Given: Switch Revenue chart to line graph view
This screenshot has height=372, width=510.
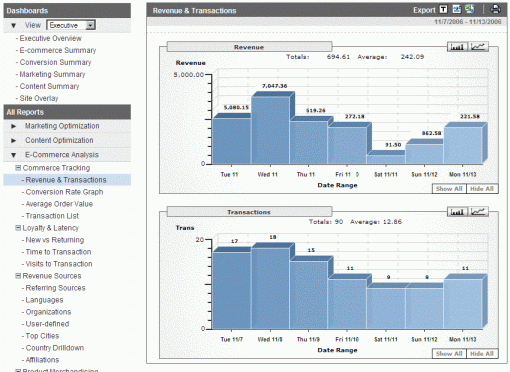Looking at the screenshot, I should (478, 47).
